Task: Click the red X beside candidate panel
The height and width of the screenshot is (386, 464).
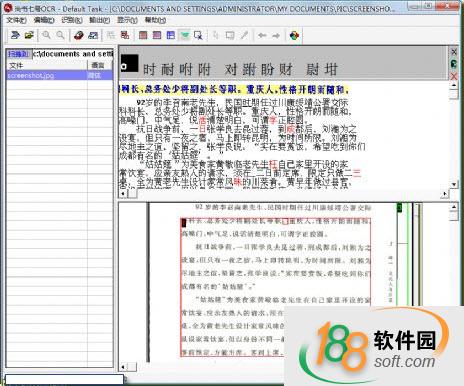Action: click(x=454, y=77)
